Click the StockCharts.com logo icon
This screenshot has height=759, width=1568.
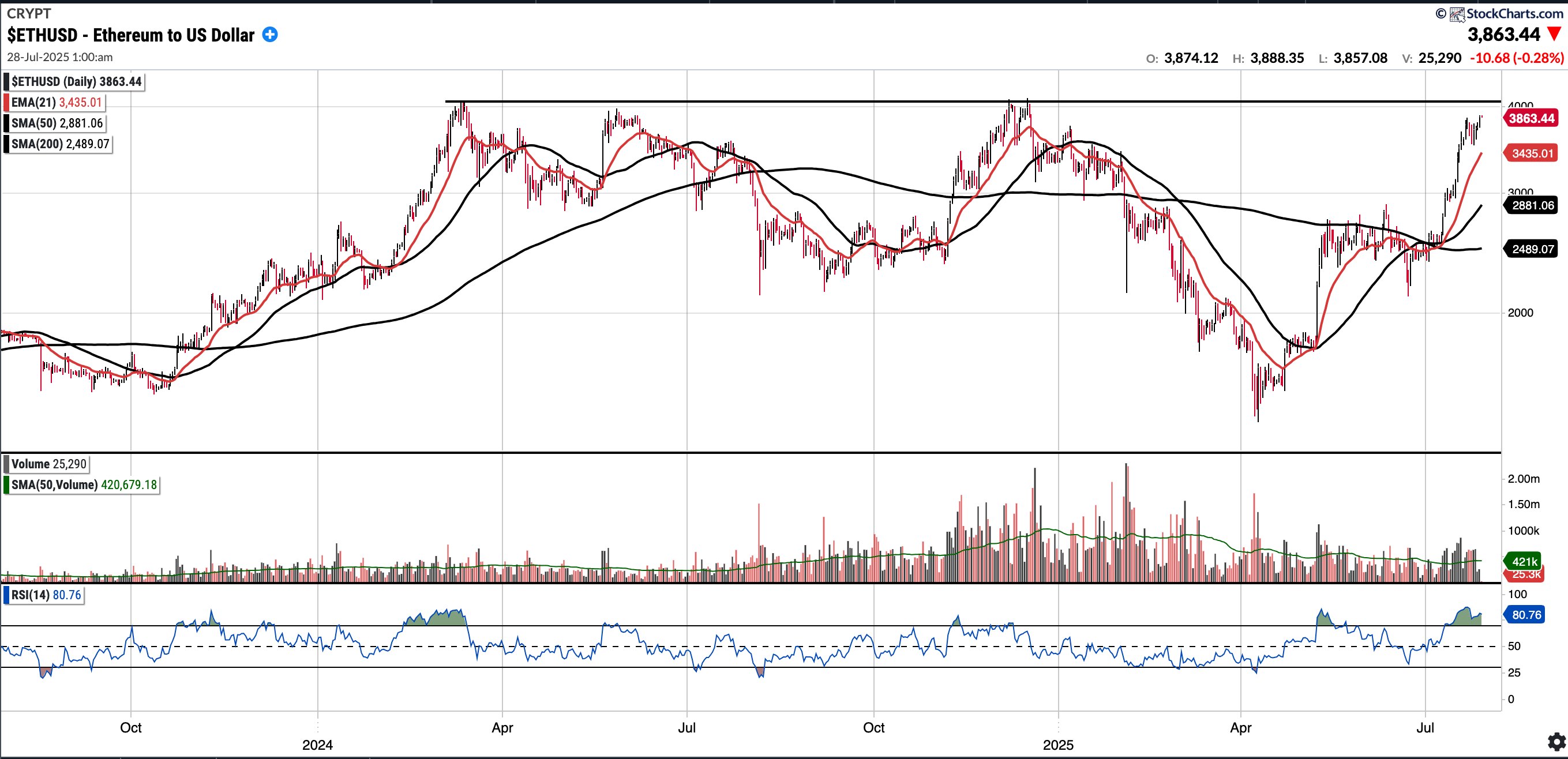coord(1457,14)
